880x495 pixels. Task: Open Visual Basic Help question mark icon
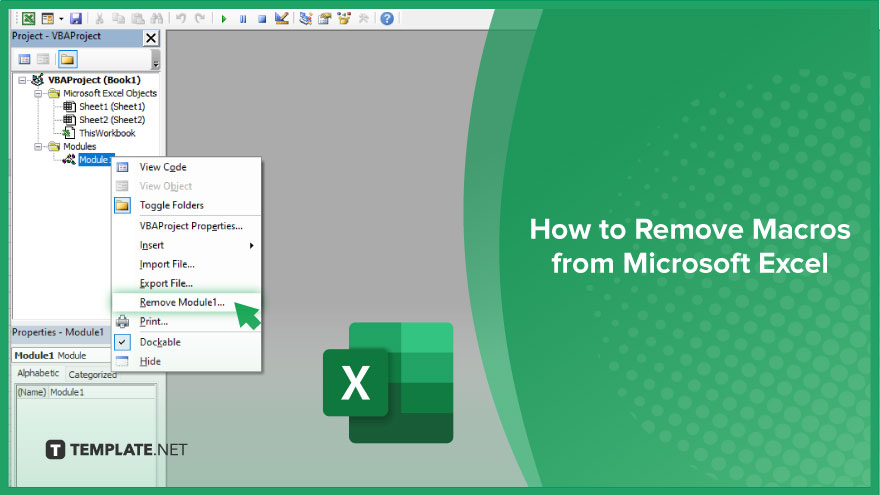click(x=387, y=19)
